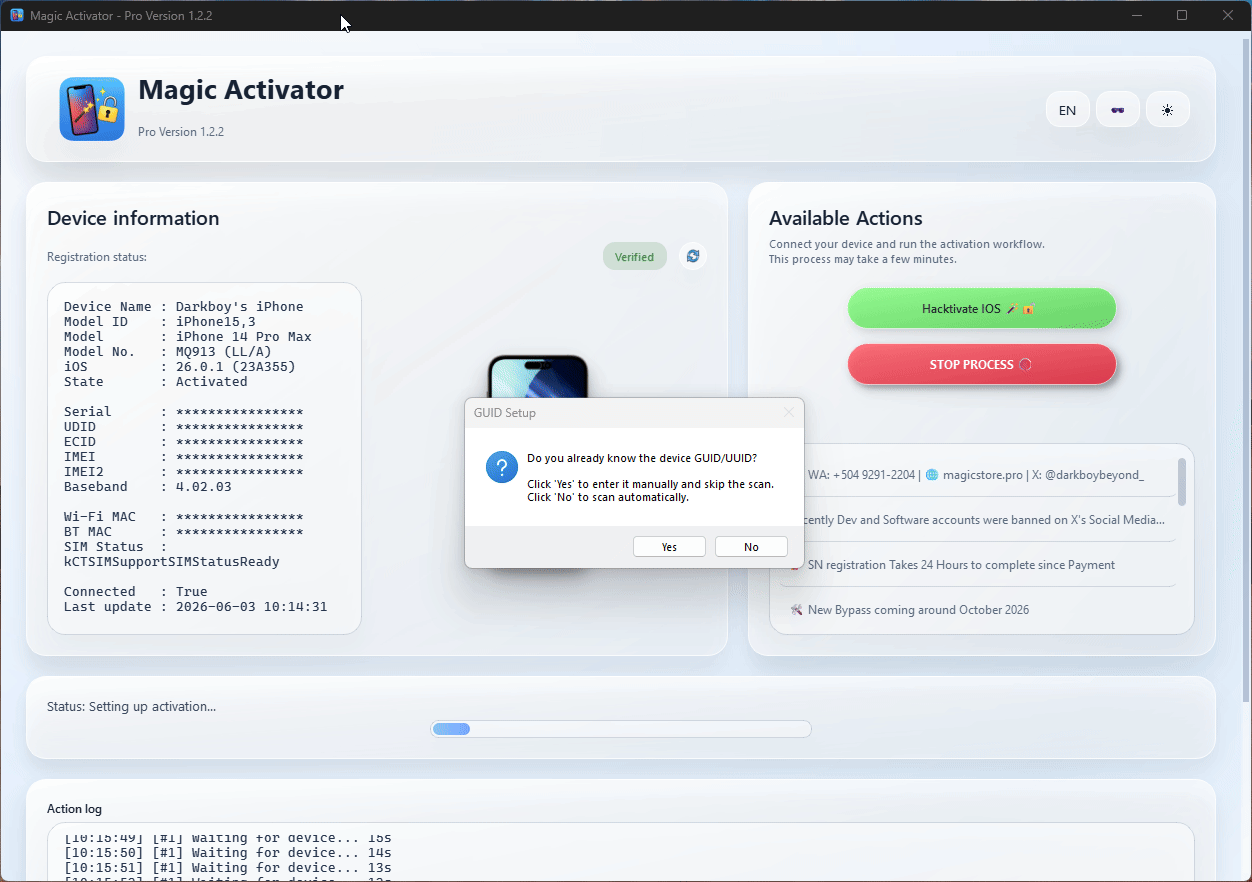This screenshot has width=1252, height=882.
Task: Click the Pro Version 1.2.2 subtitle under the logo
Action: 181,132
